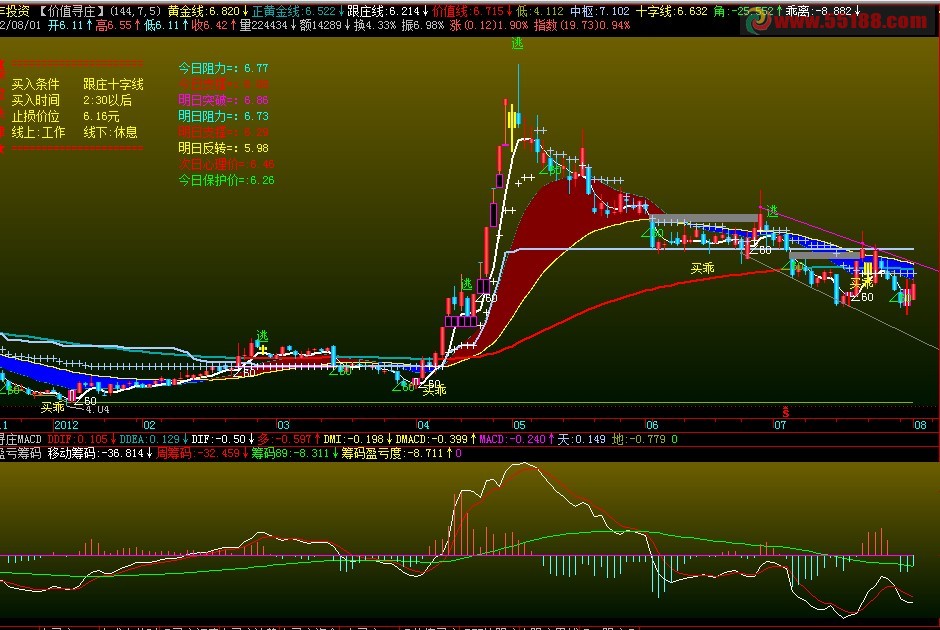Click the 买入条件 label

[35, 85]
